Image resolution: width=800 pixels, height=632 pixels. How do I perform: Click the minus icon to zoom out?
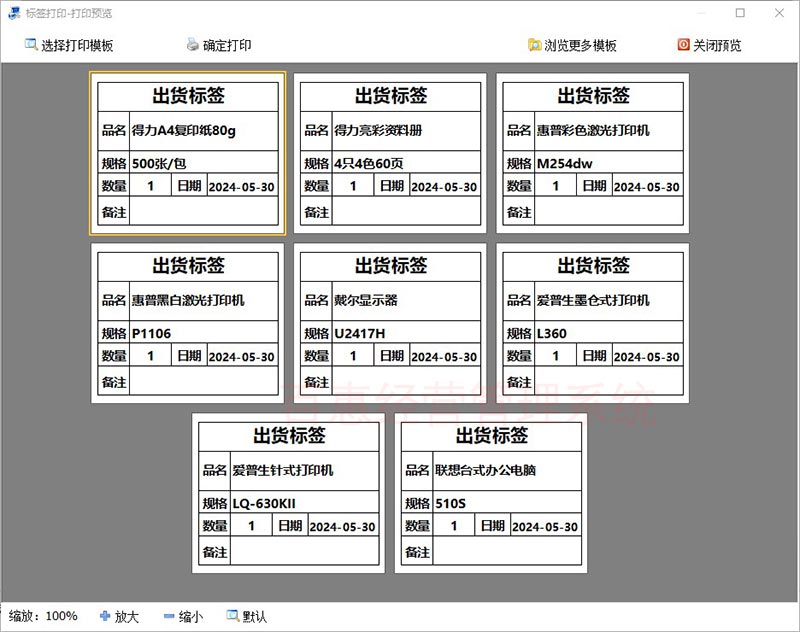pyautogui.click(x=169, y=616)
